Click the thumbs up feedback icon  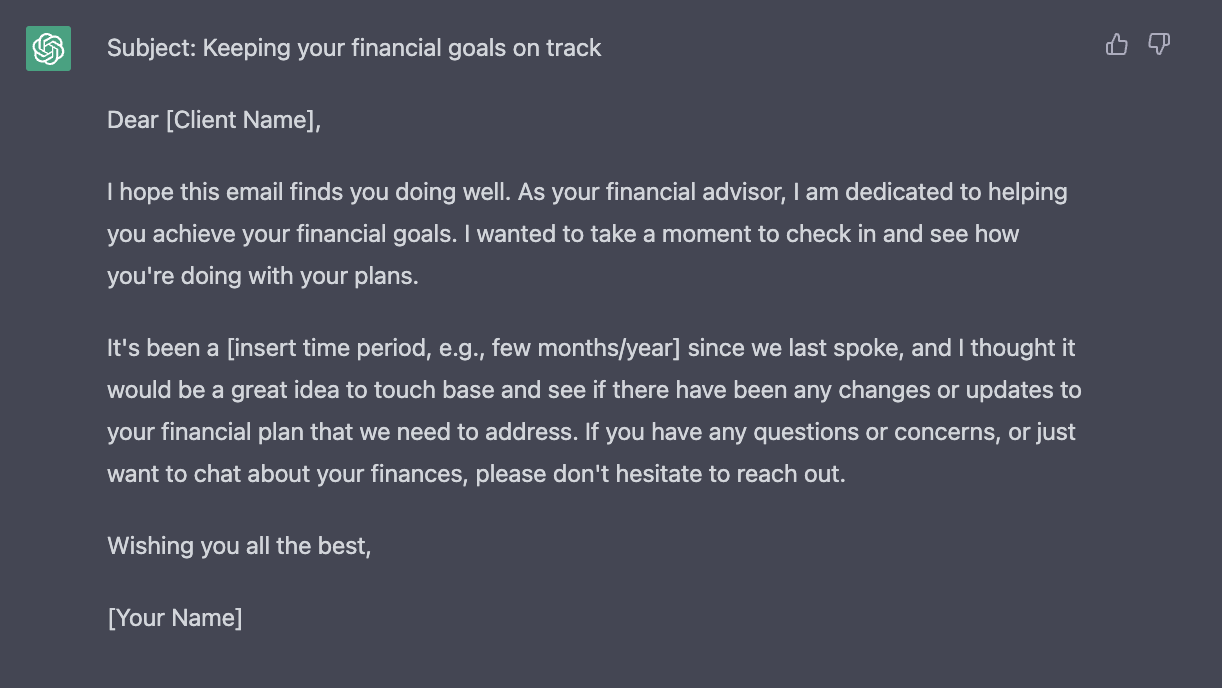(x=1117, y=44)
